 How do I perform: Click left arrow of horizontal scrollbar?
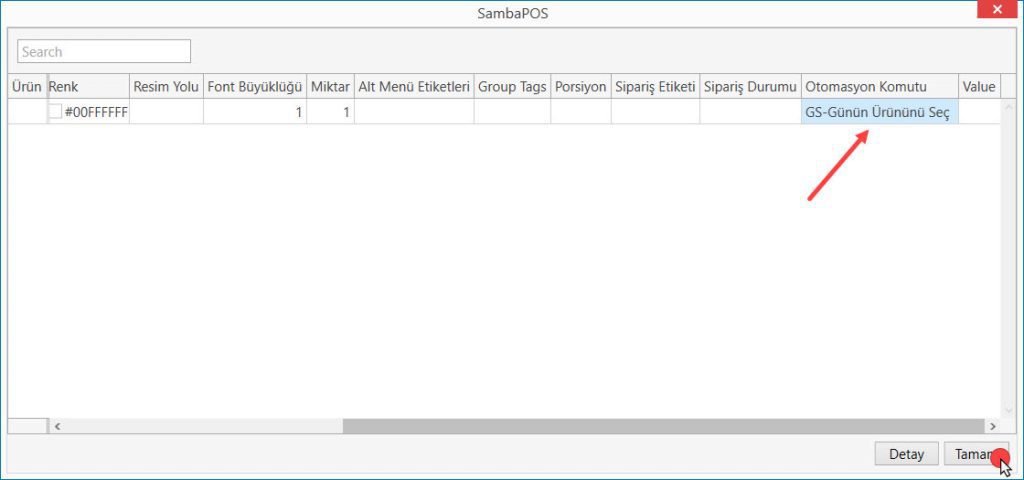(58, 426)
